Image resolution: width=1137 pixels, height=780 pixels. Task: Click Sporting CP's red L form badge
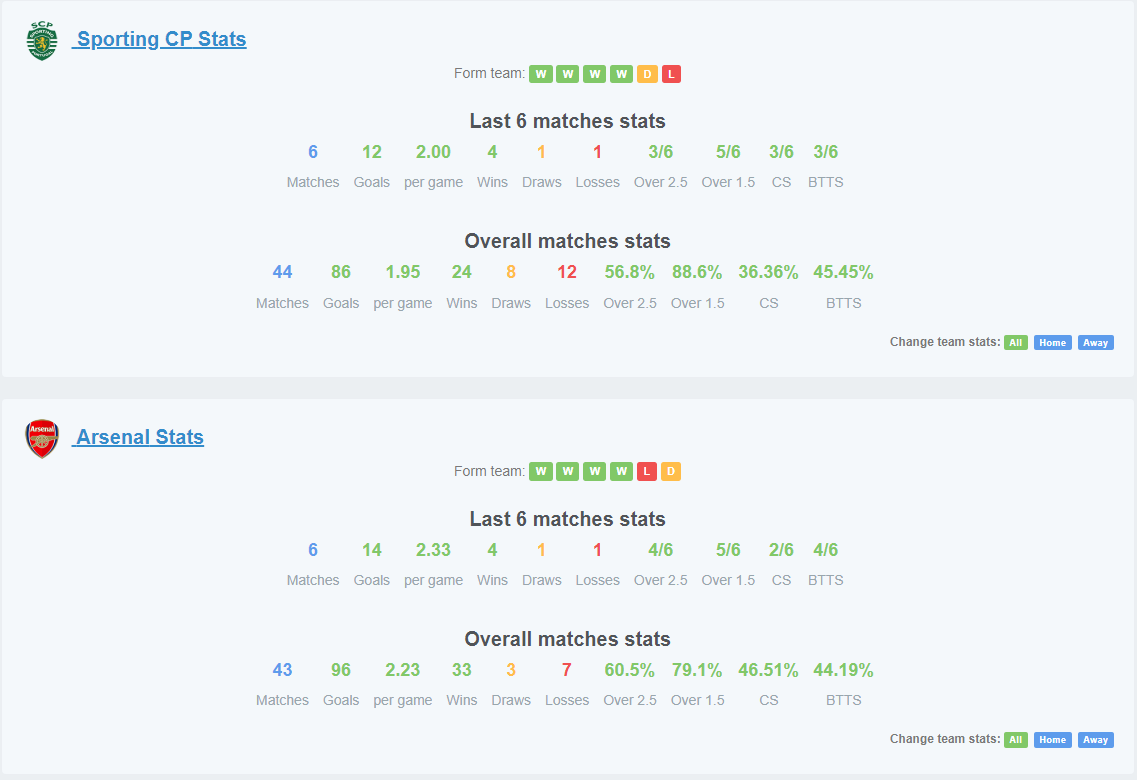click(x=671, y=74)
